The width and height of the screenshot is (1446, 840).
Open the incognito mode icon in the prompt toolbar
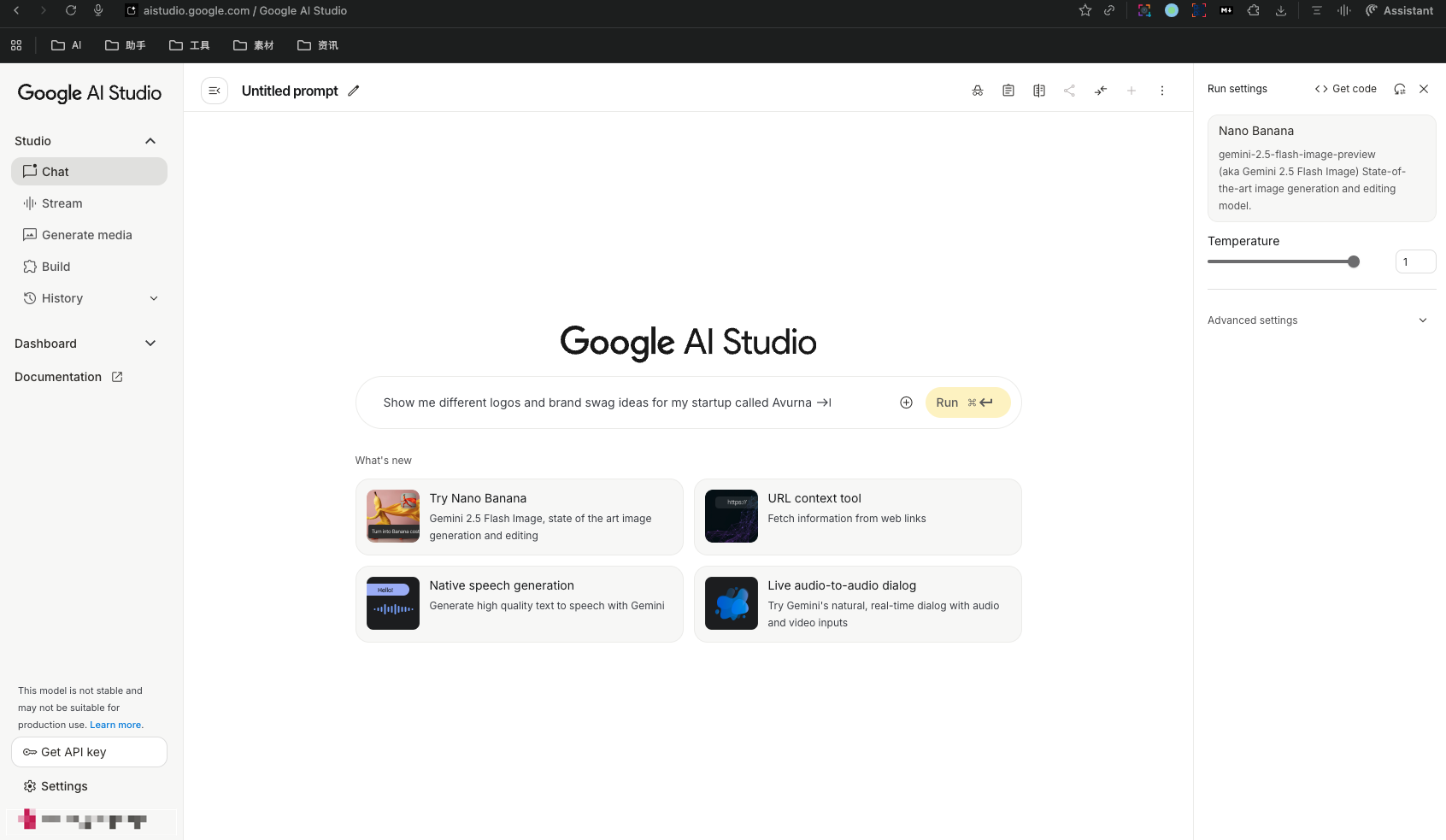click(x=978, y=91)
